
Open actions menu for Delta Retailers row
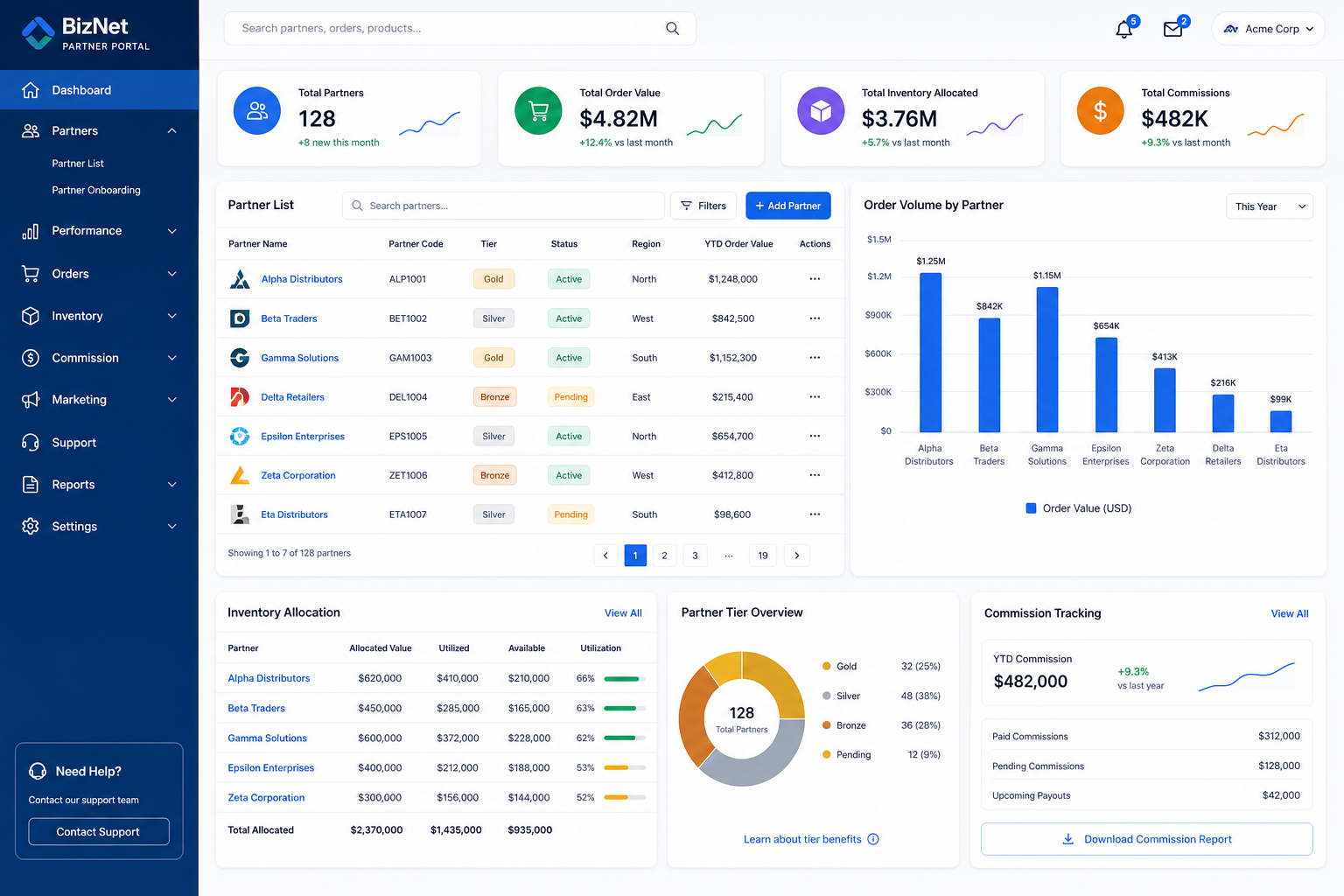click(815, 397)
